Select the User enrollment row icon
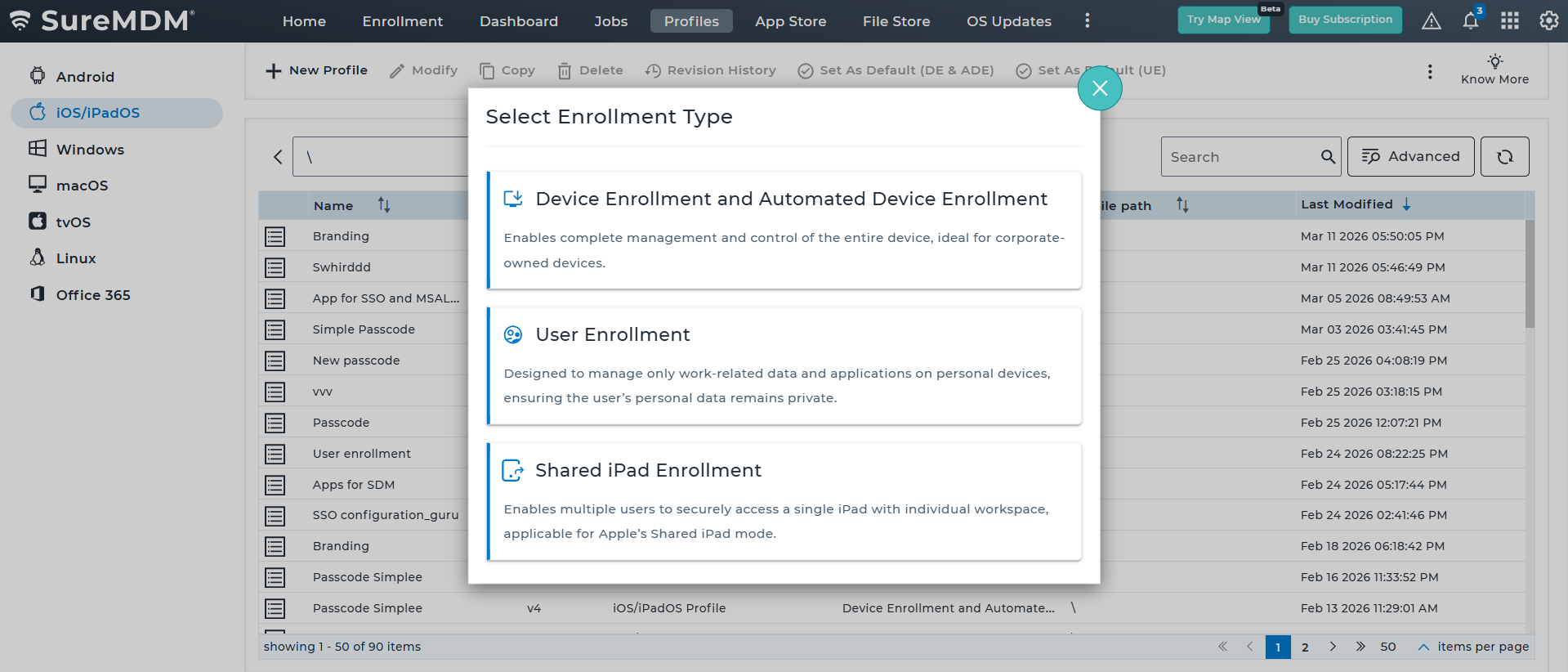This screenshot has height=672, width=1568. (275, 454)
